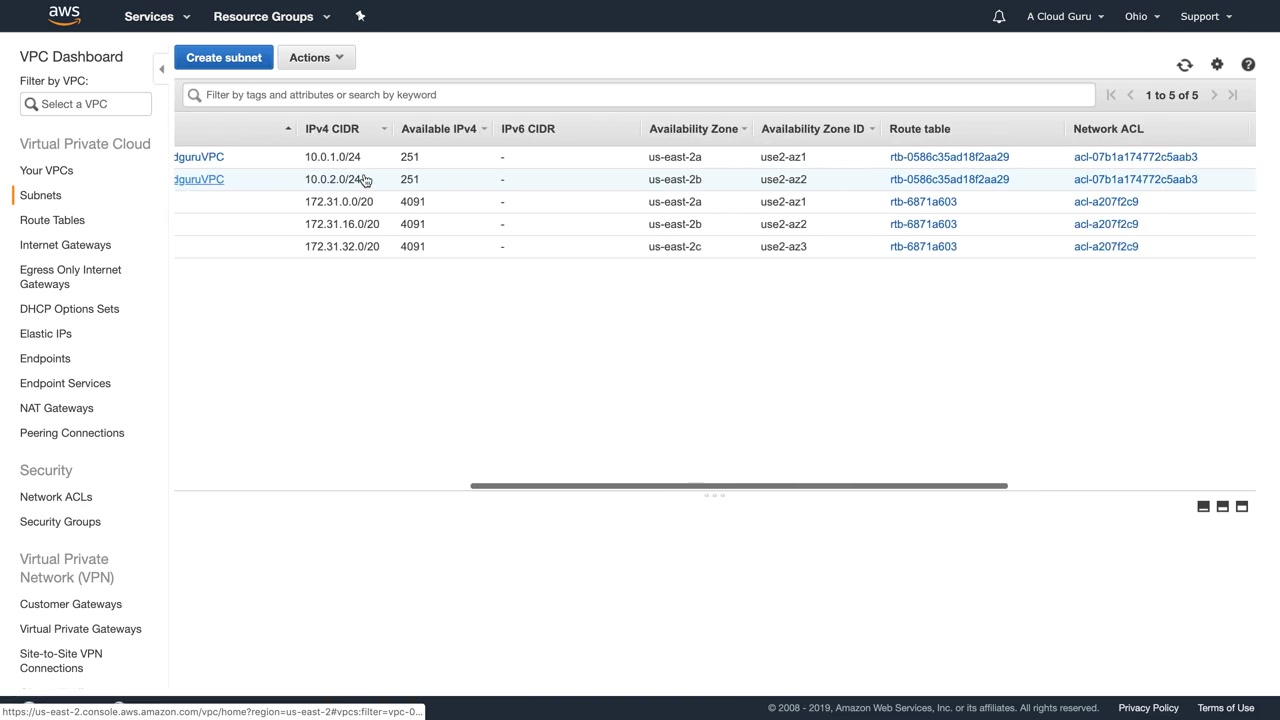Open table settings gear icon
Viewport: 1280px width, 720px height.
(x=1217, y=64)
